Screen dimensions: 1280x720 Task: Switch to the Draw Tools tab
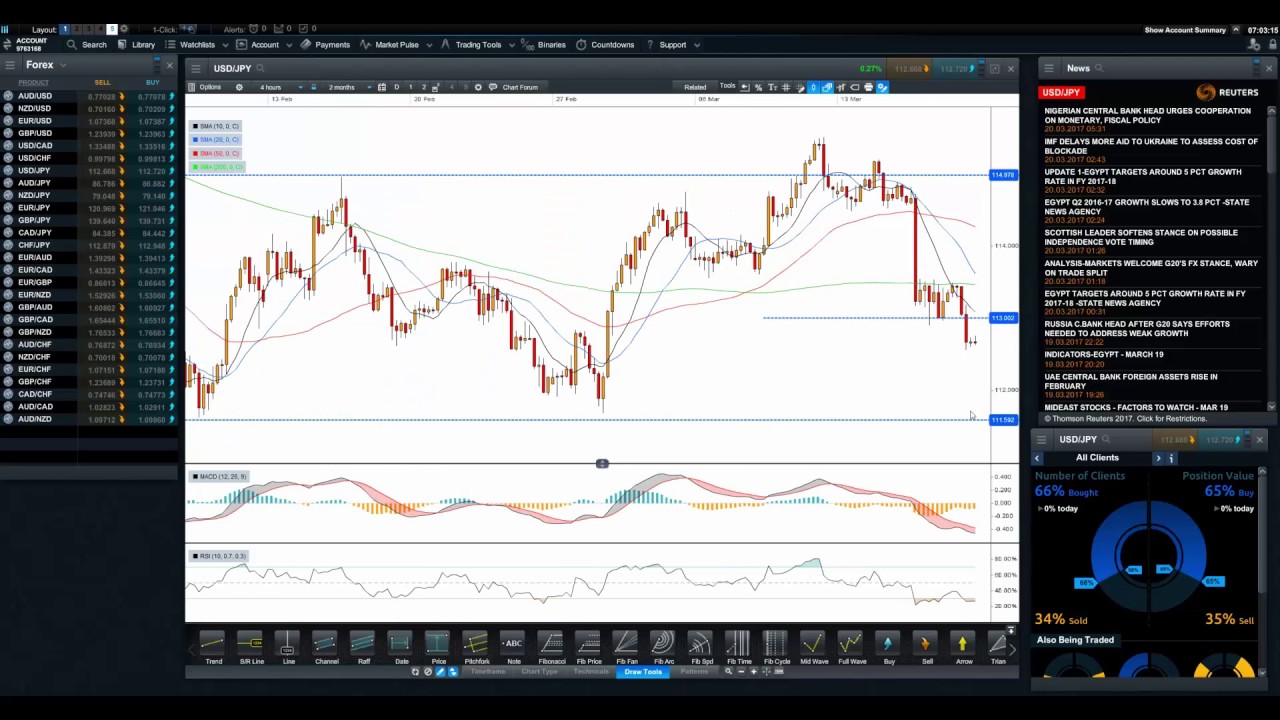[642, 671]
